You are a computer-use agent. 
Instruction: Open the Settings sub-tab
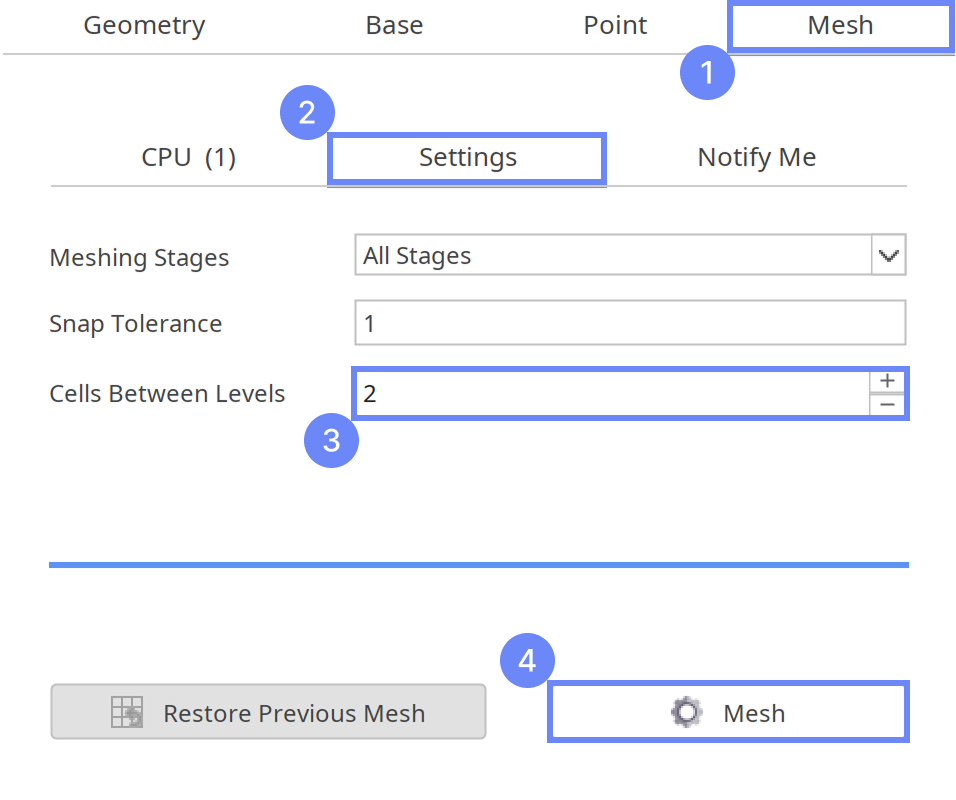pos(467,158)
